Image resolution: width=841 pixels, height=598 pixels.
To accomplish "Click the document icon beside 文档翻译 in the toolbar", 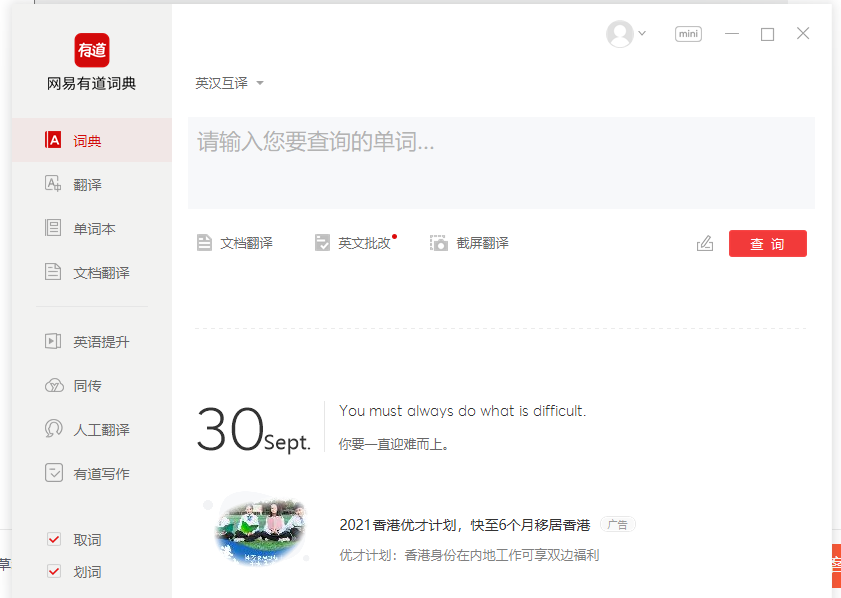I will [x=204, y=243].
